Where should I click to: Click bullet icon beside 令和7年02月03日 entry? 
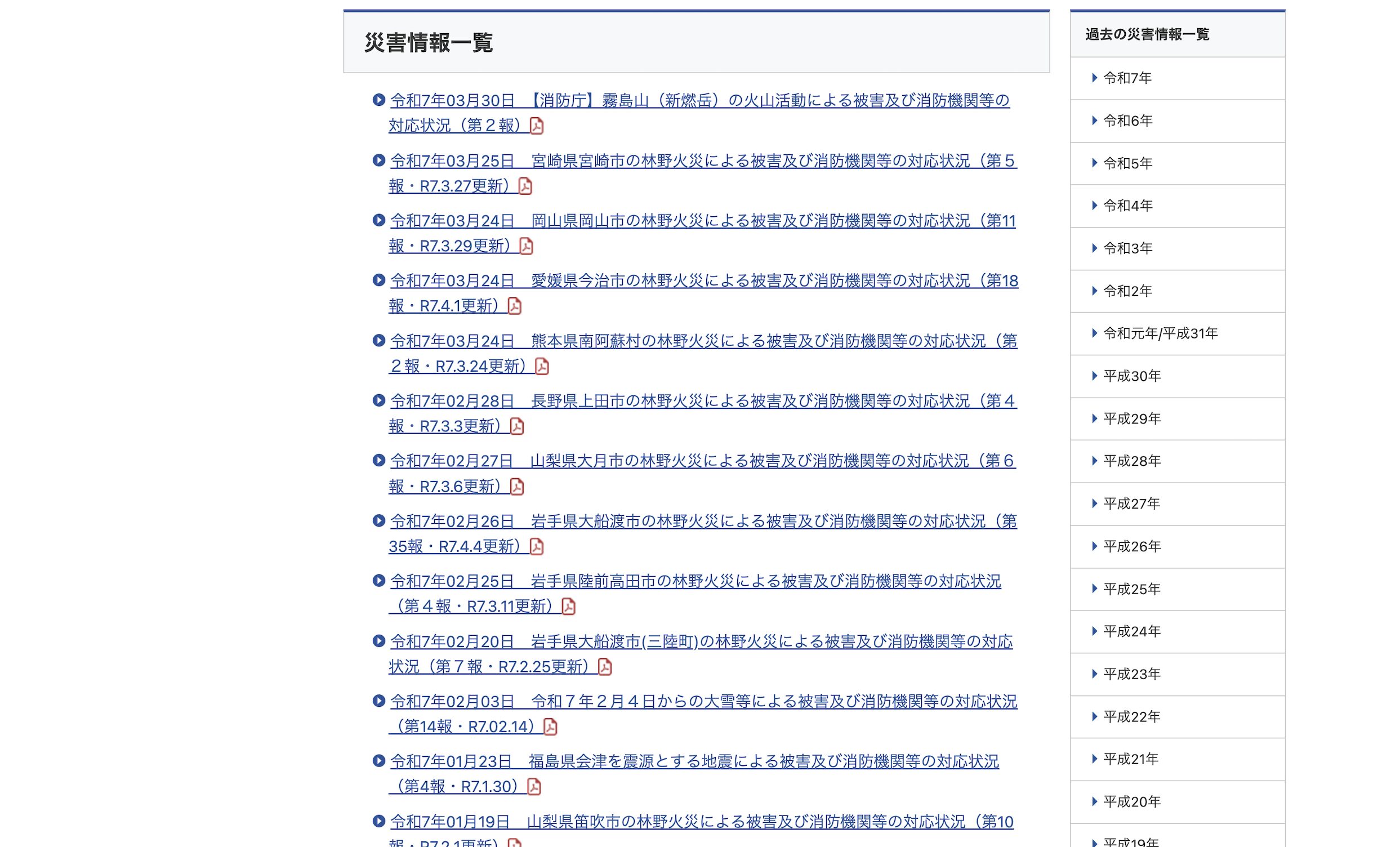coord(379,701)
